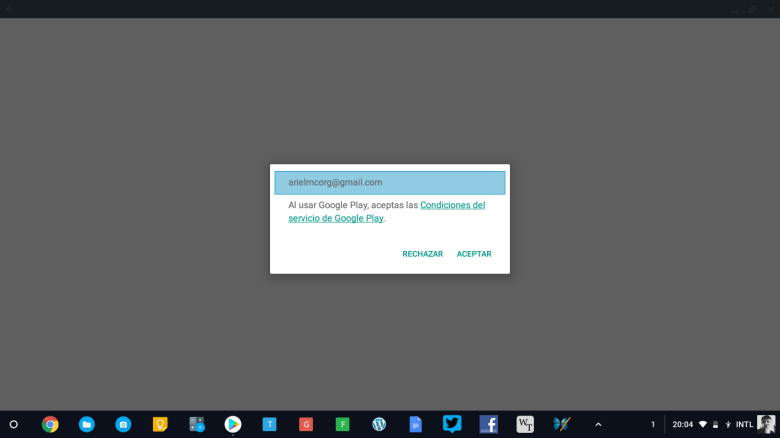Open the launcher circle on the shelf
780x438 pixels.
14,425
